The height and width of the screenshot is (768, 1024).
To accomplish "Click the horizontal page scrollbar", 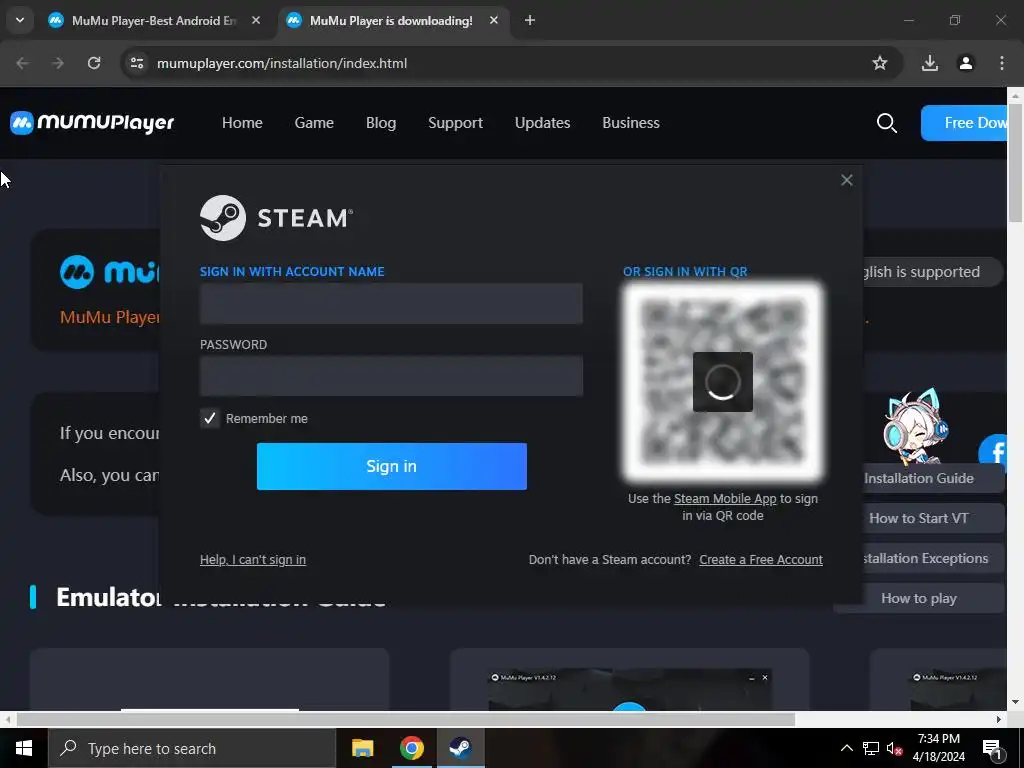I will point(405,720).
